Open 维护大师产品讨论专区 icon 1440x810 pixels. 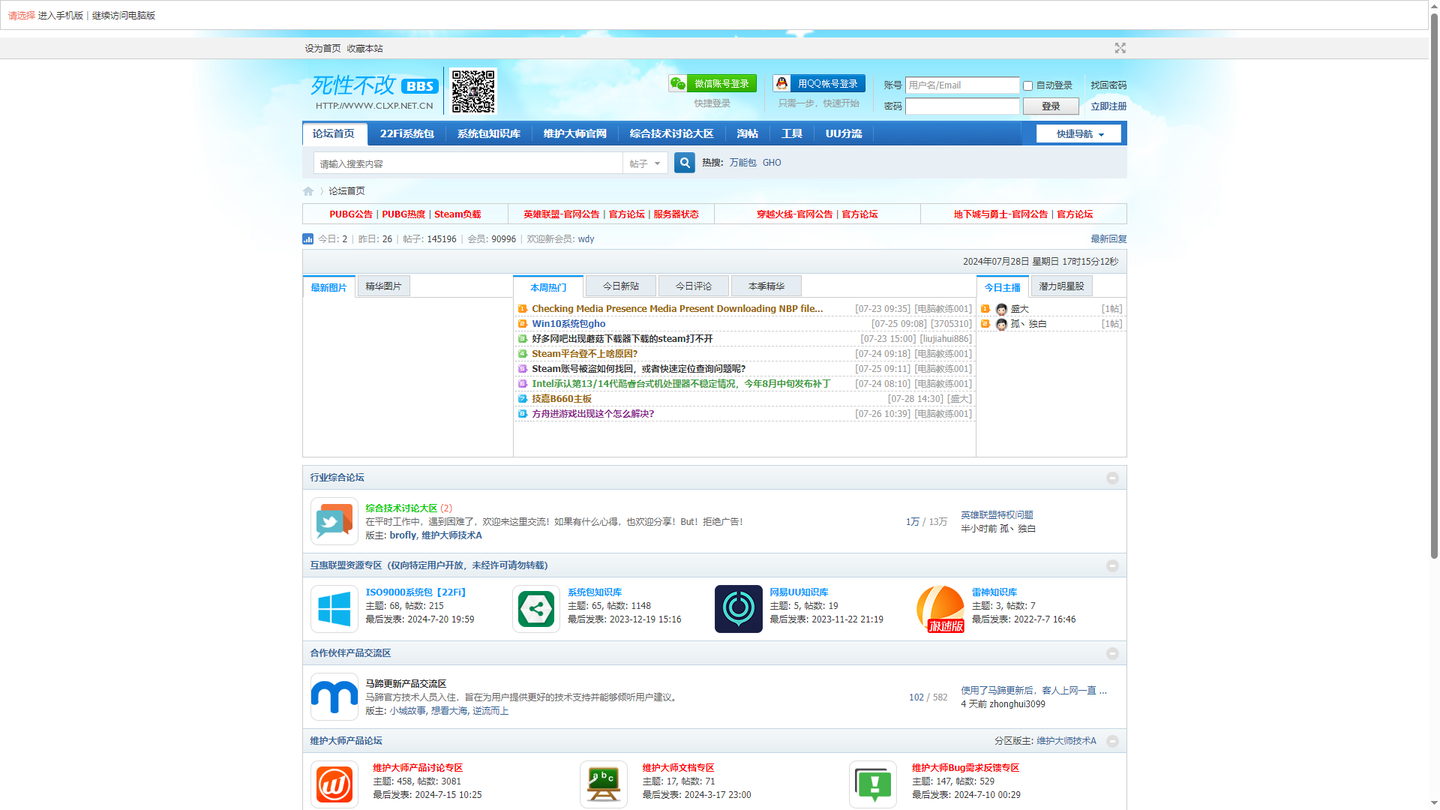coord(334,785)
